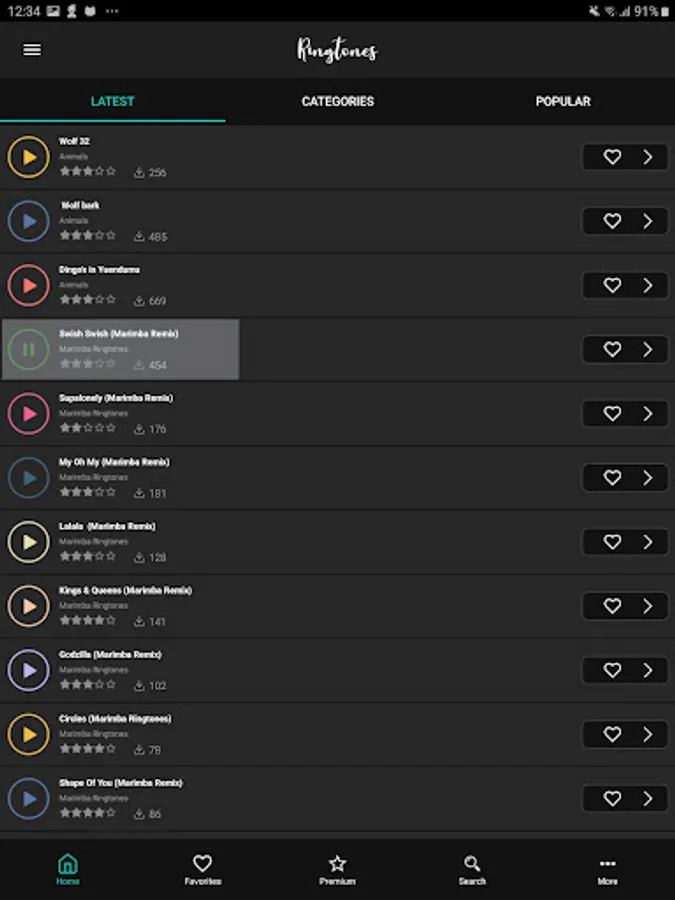Switch to the Categories tab
Screen dimensions: 675x900
pyautogui.click(x=337, y=101)
